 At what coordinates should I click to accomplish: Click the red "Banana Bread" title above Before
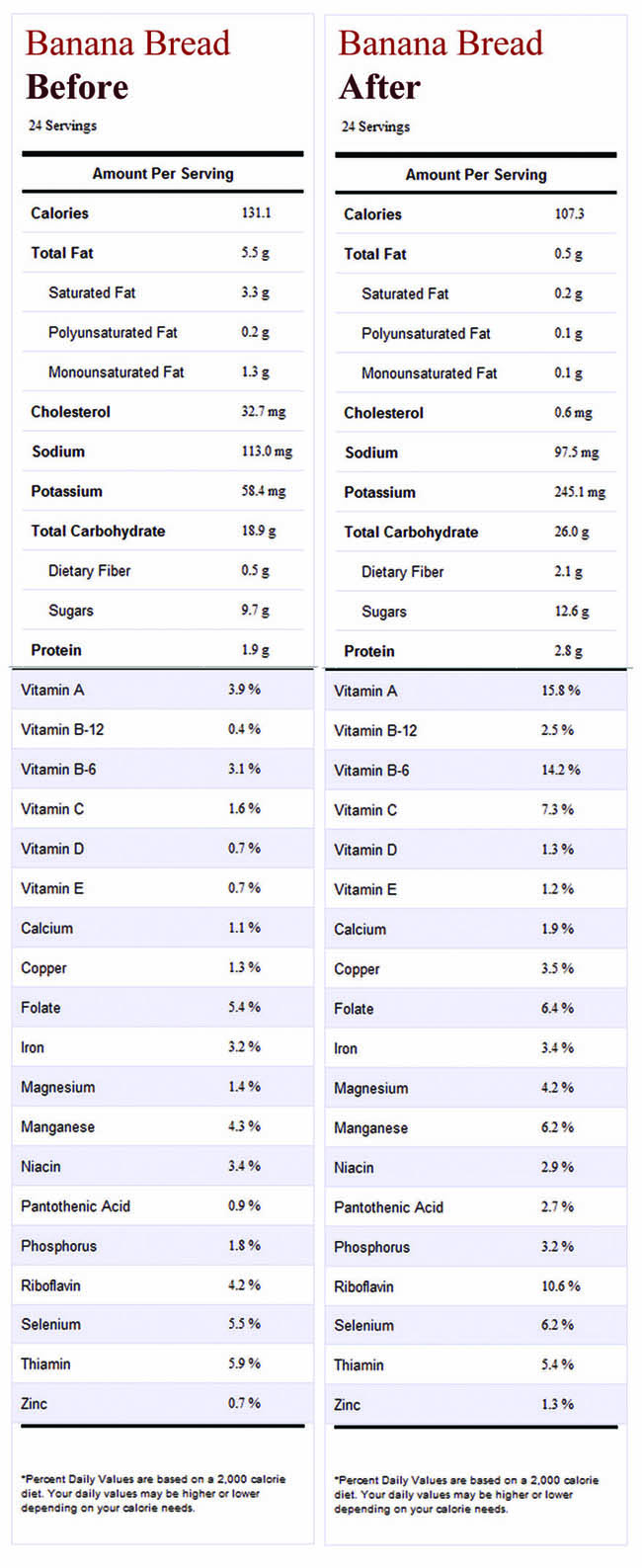pos(127,43)
